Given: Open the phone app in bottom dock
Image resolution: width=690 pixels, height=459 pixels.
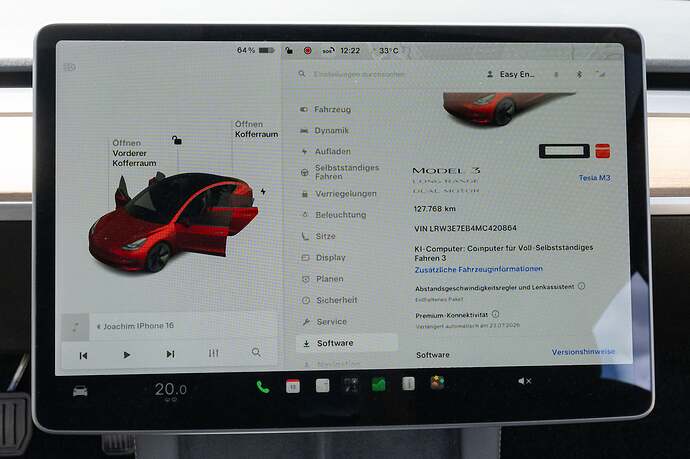Looking at the screenshot, I should pyautogui.click(x=263, y=386).
